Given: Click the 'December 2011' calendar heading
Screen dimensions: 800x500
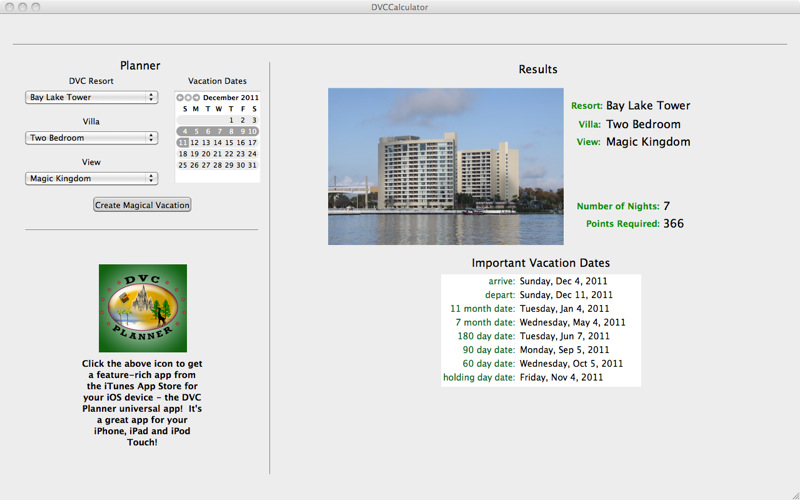Looking at the screenshot, I should point(231,97).
